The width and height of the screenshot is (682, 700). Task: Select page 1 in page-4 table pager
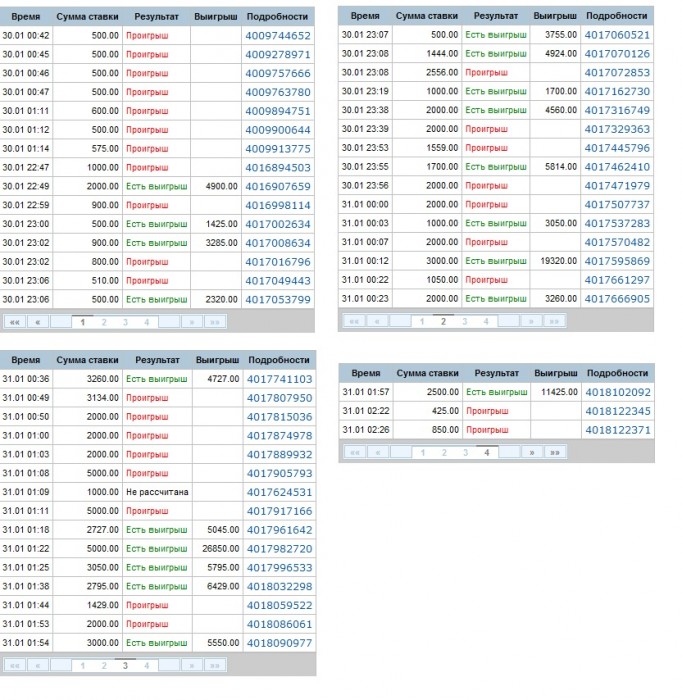(423, 452)
